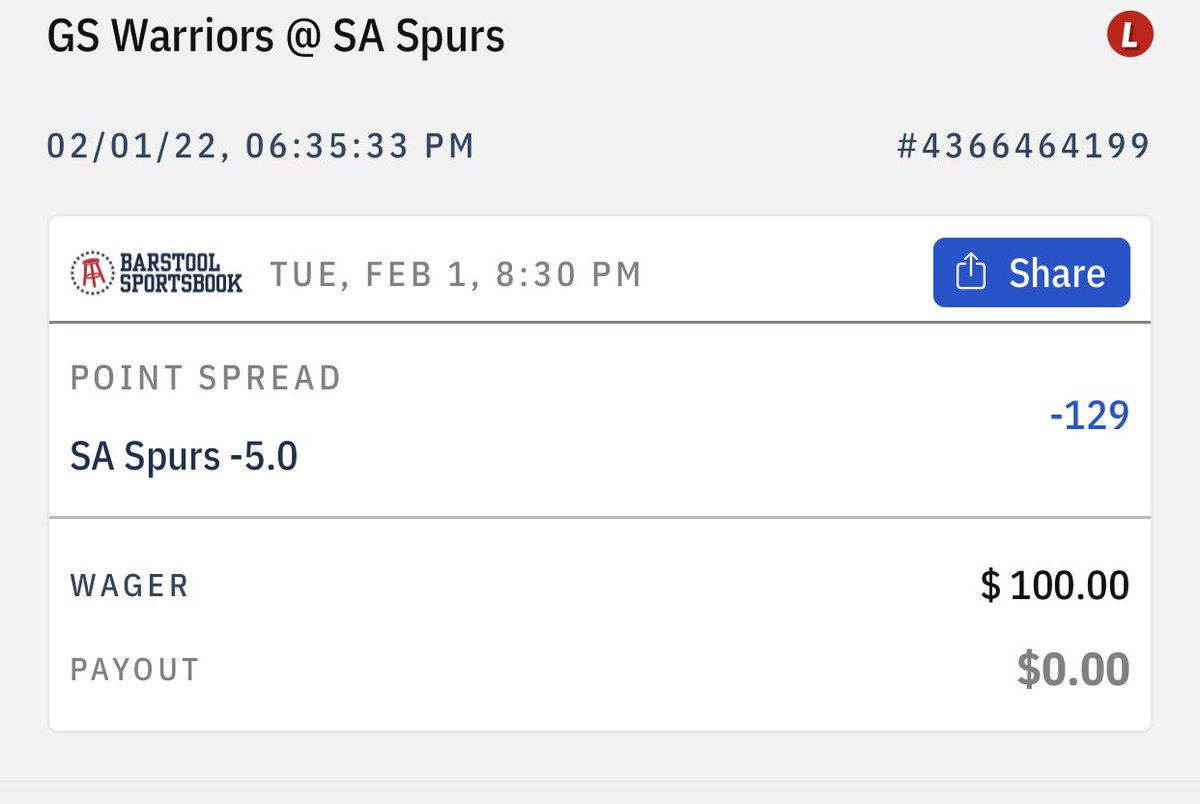Image resolution: width=1200 pixels, height=804 pixels.
Task: Tap the @ symbol in the matchup title
Action: point(294,38)
